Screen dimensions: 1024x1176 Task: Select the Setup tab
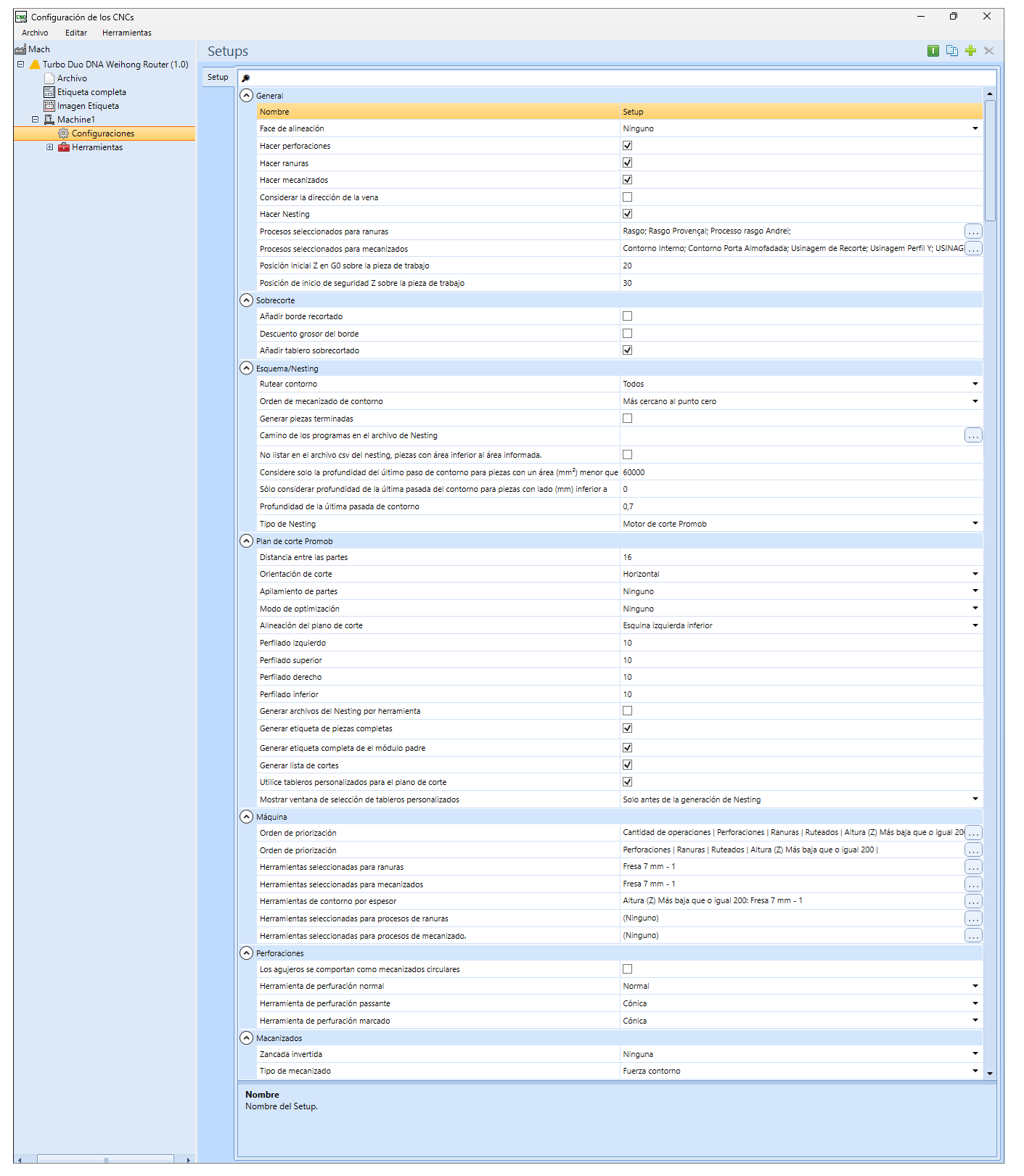click(x=218, y=77)
